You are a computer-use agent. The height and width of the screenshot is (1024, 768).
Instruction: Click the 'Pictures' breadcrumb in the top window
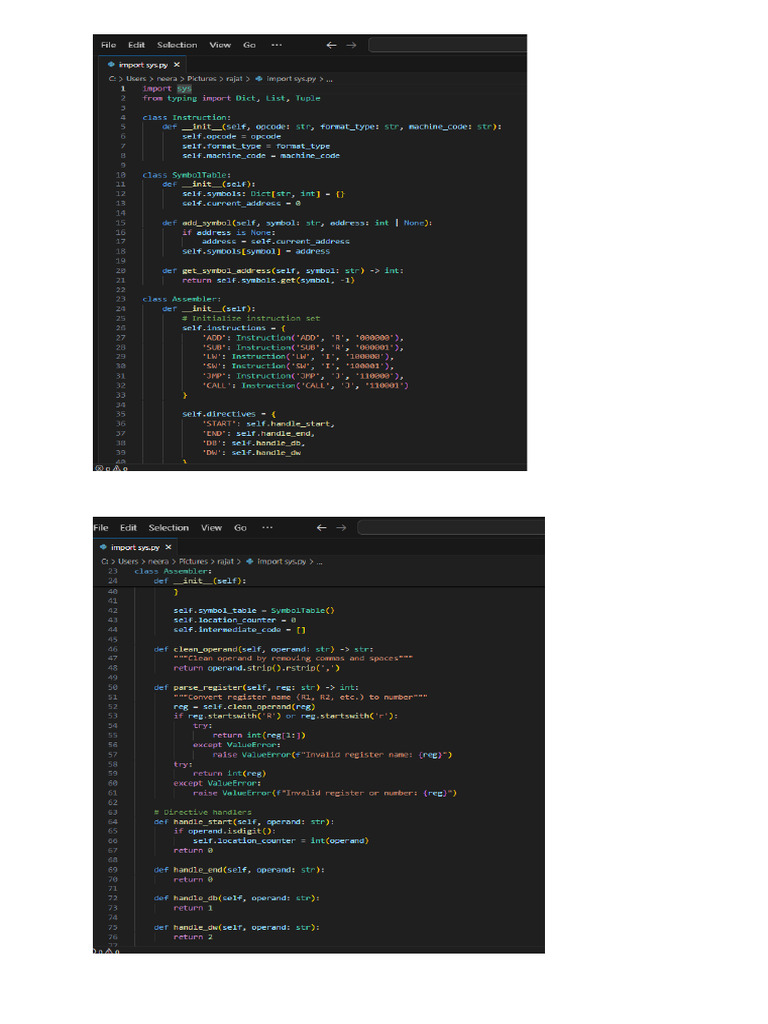[x=201, y=78]
